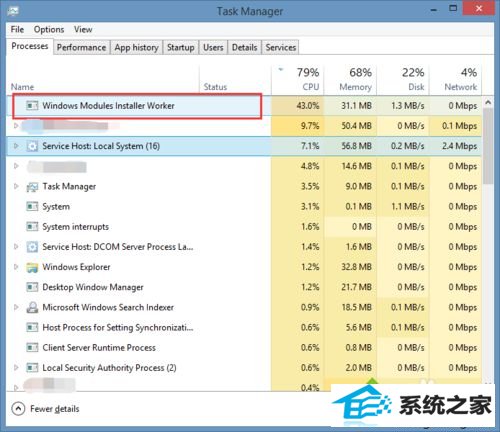500x432 pixels.
Task: Click the Fewer details up-arrow icon
Action: click(x=18, y=409)
